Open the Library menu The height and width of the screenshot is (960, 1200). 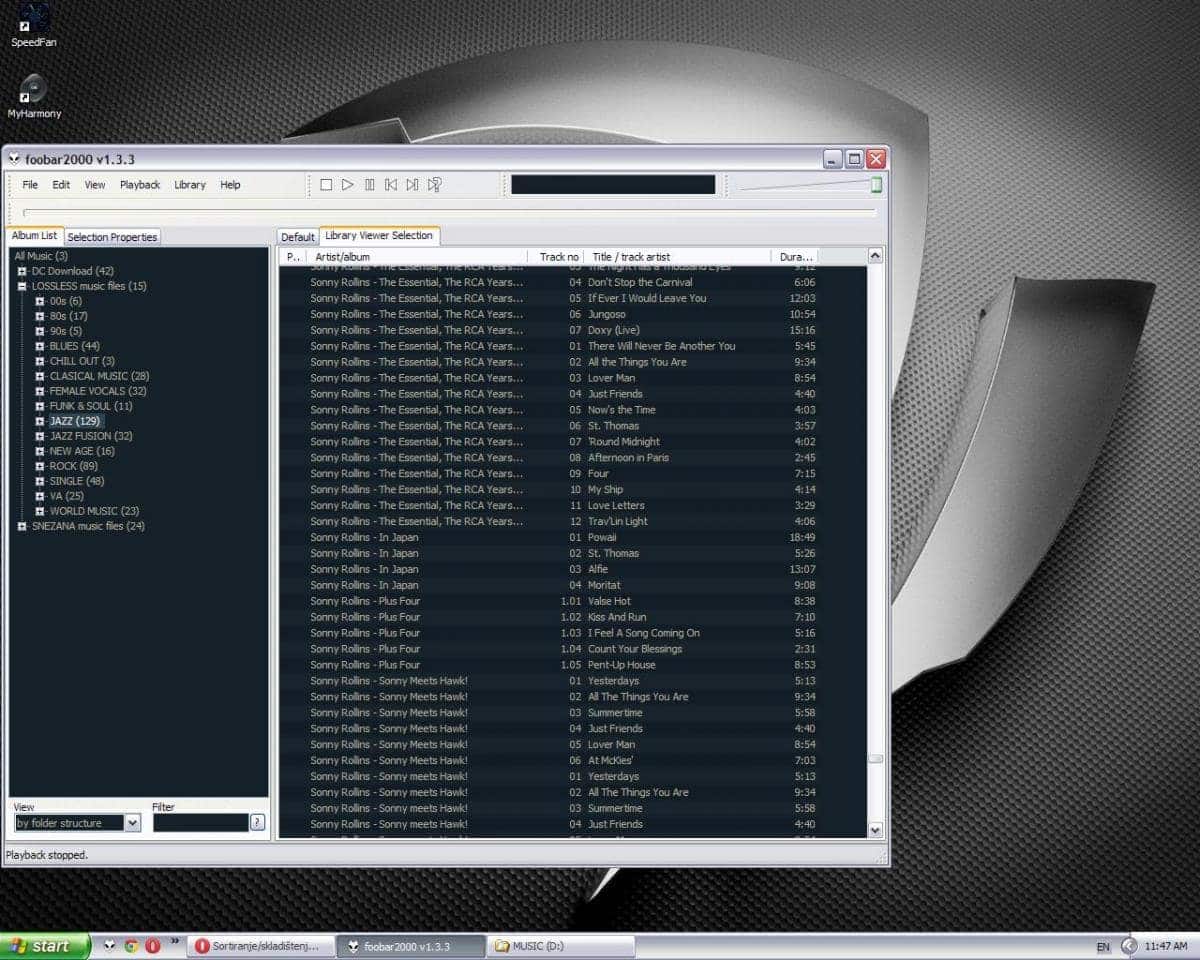click(190, 185)
